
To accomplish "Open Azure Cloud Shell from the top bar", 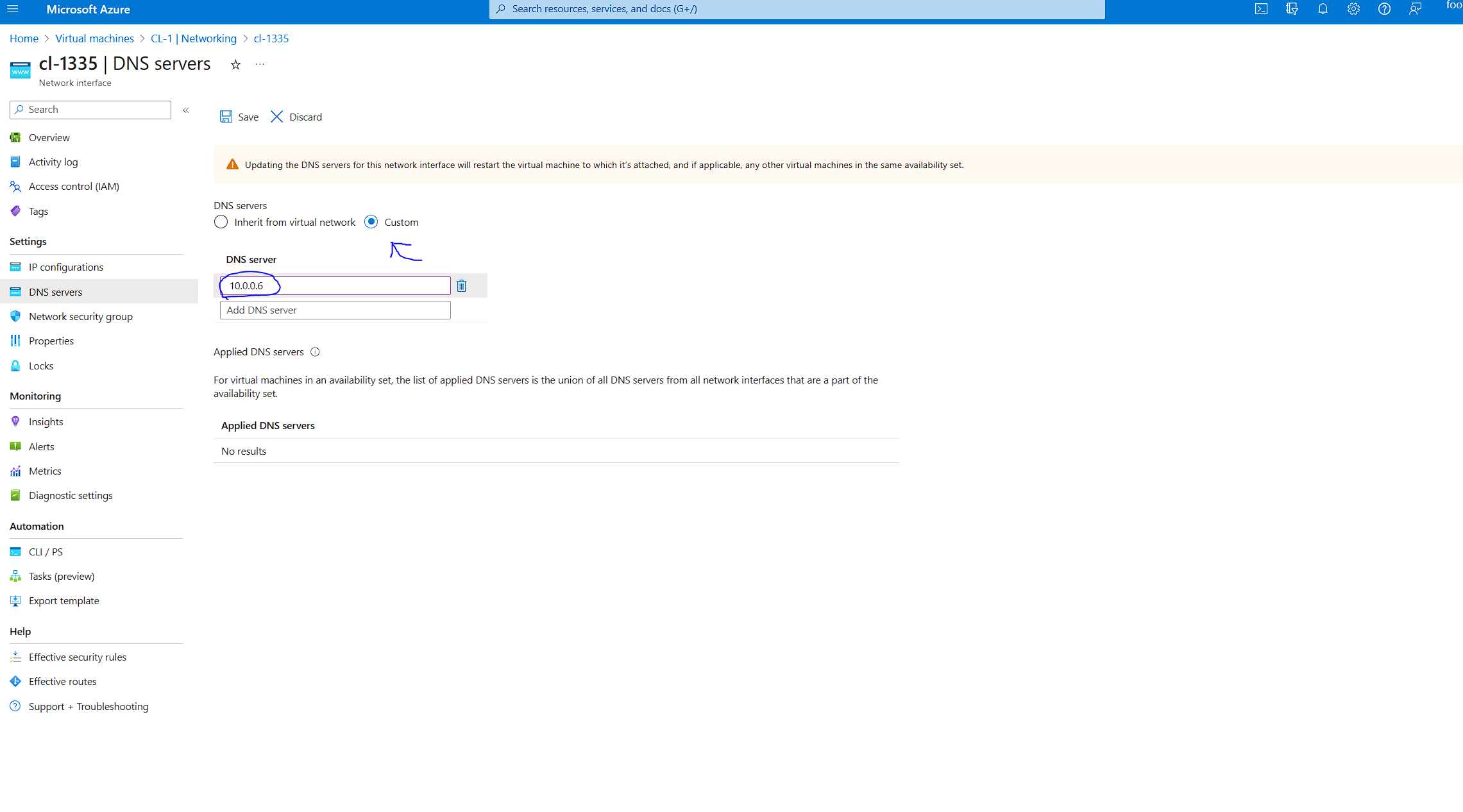I will pos(1261,9).
